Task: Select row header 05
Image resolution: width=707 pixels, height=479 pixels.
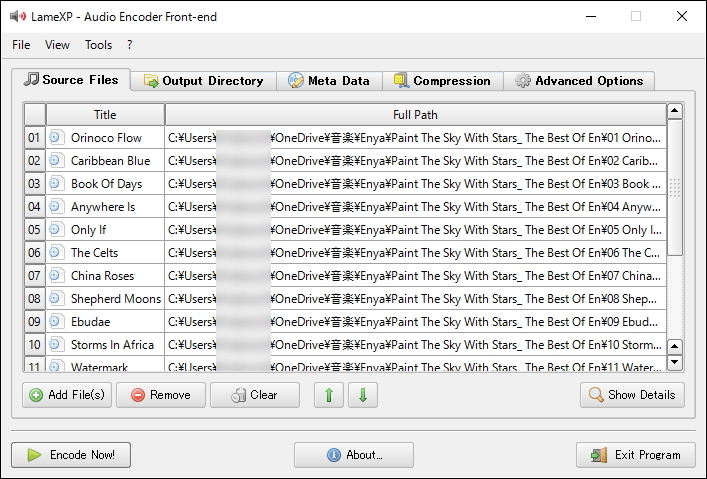Action: [34, 230]
